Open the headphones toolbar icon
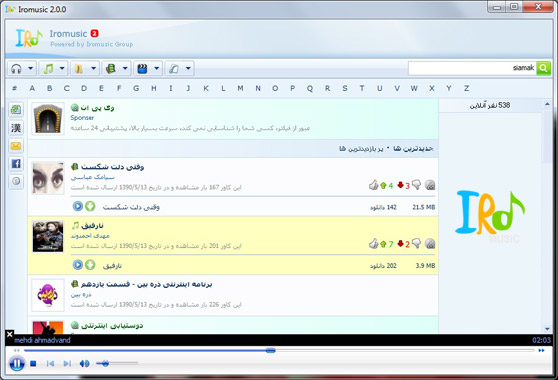The width and height of the screenshot is (558, 380). click(x=16, y=68)
